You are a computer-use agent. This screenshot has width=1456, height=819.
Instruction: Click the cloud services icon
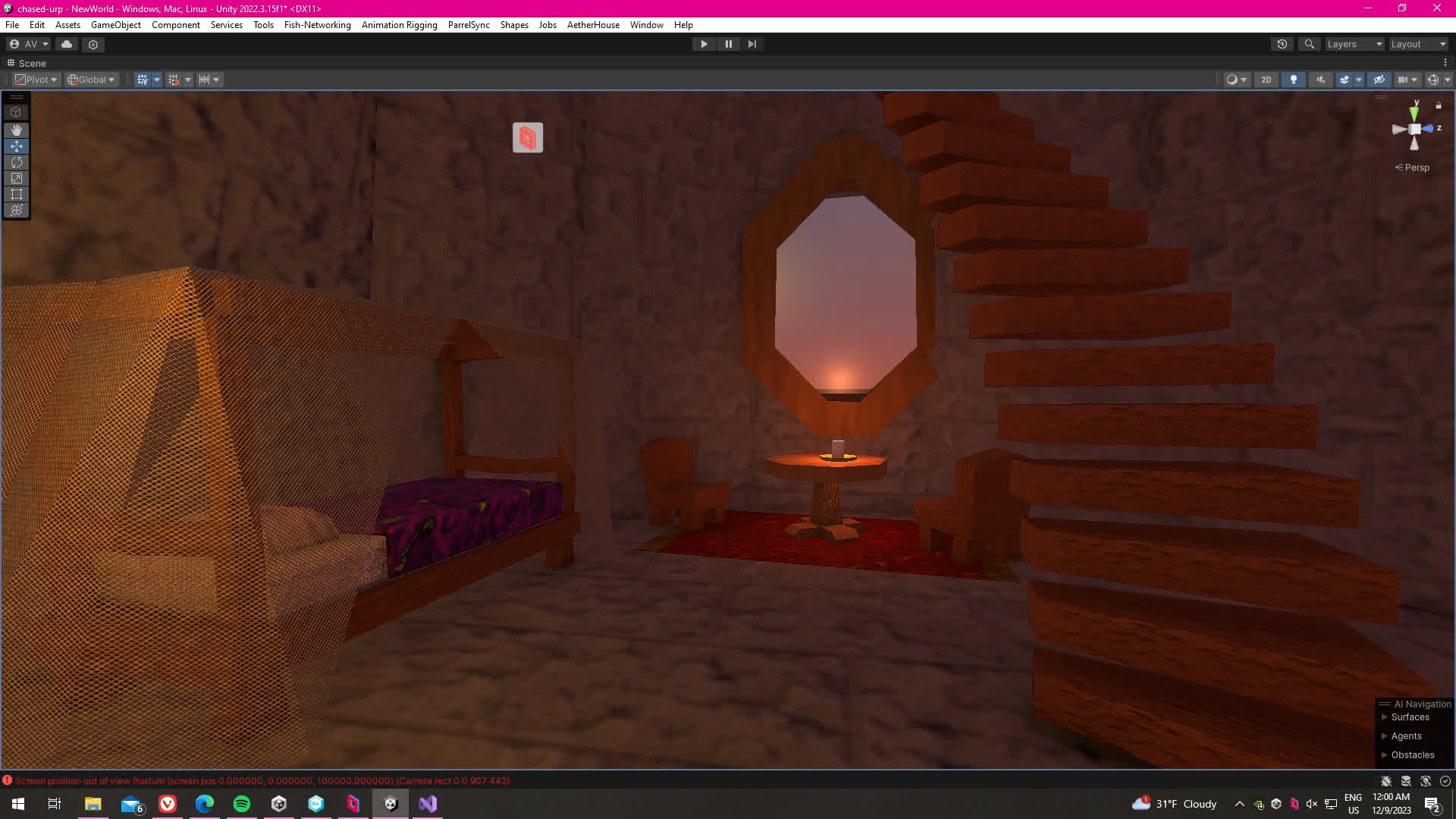[x=67, y=44]
